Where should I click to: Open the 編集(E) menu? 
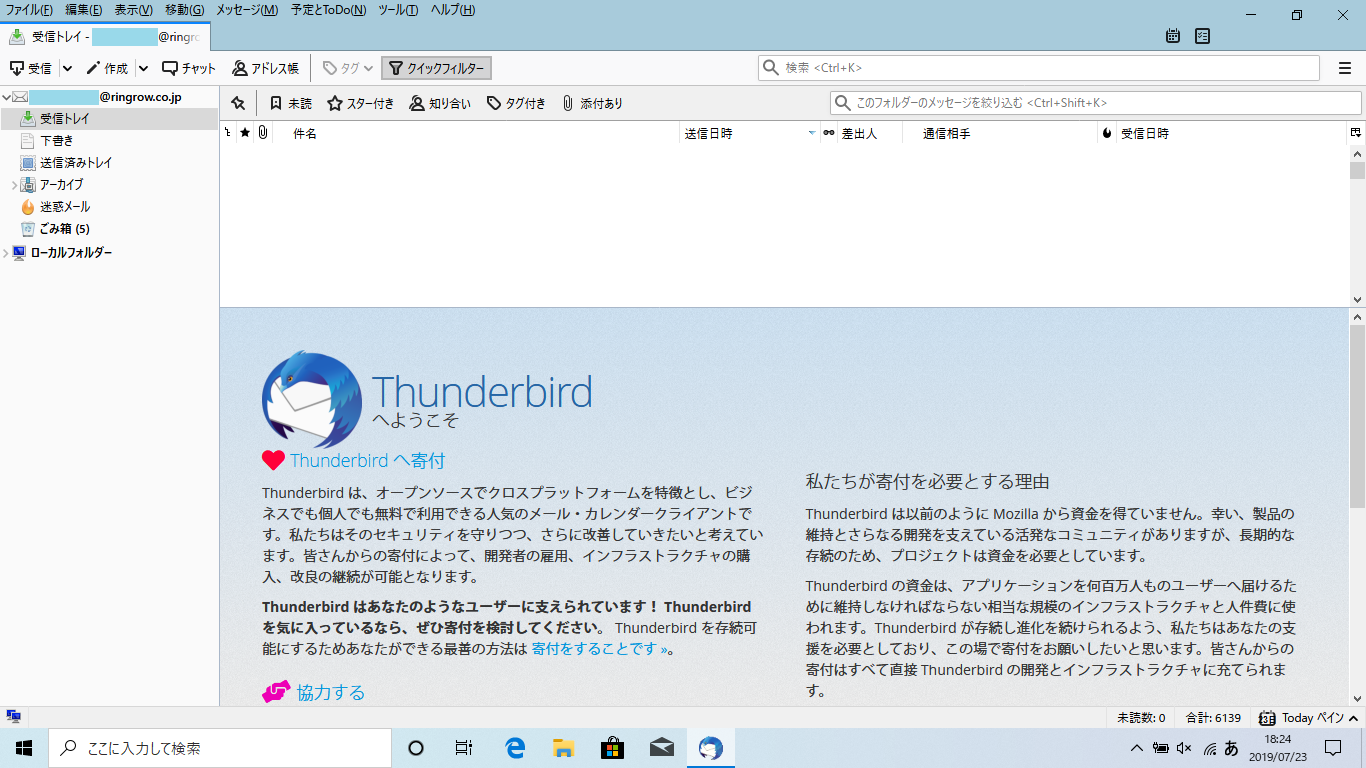point(83,10)
